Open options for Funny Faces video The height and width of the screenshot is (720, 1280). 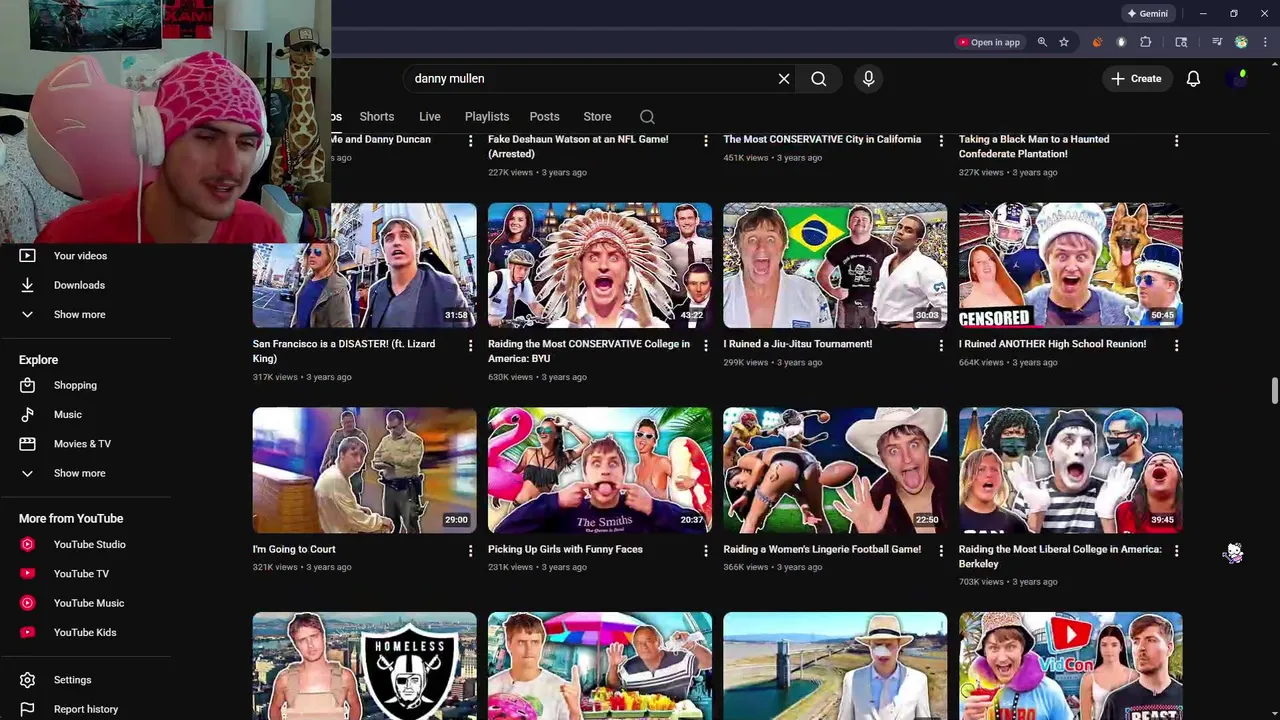(x=706, y=551)
